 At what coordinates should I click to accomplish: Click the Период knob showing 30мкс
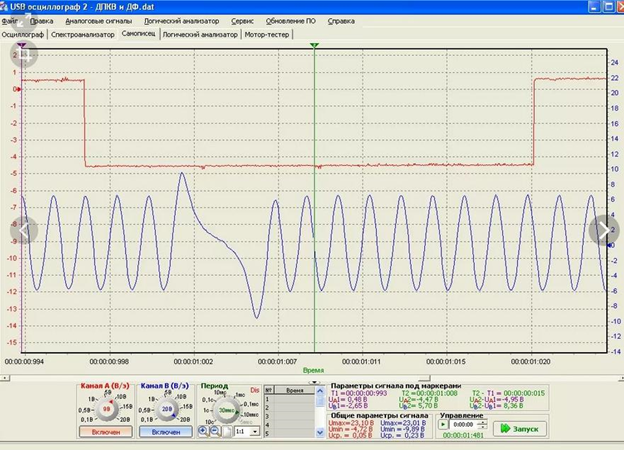(x=227, y=410)
